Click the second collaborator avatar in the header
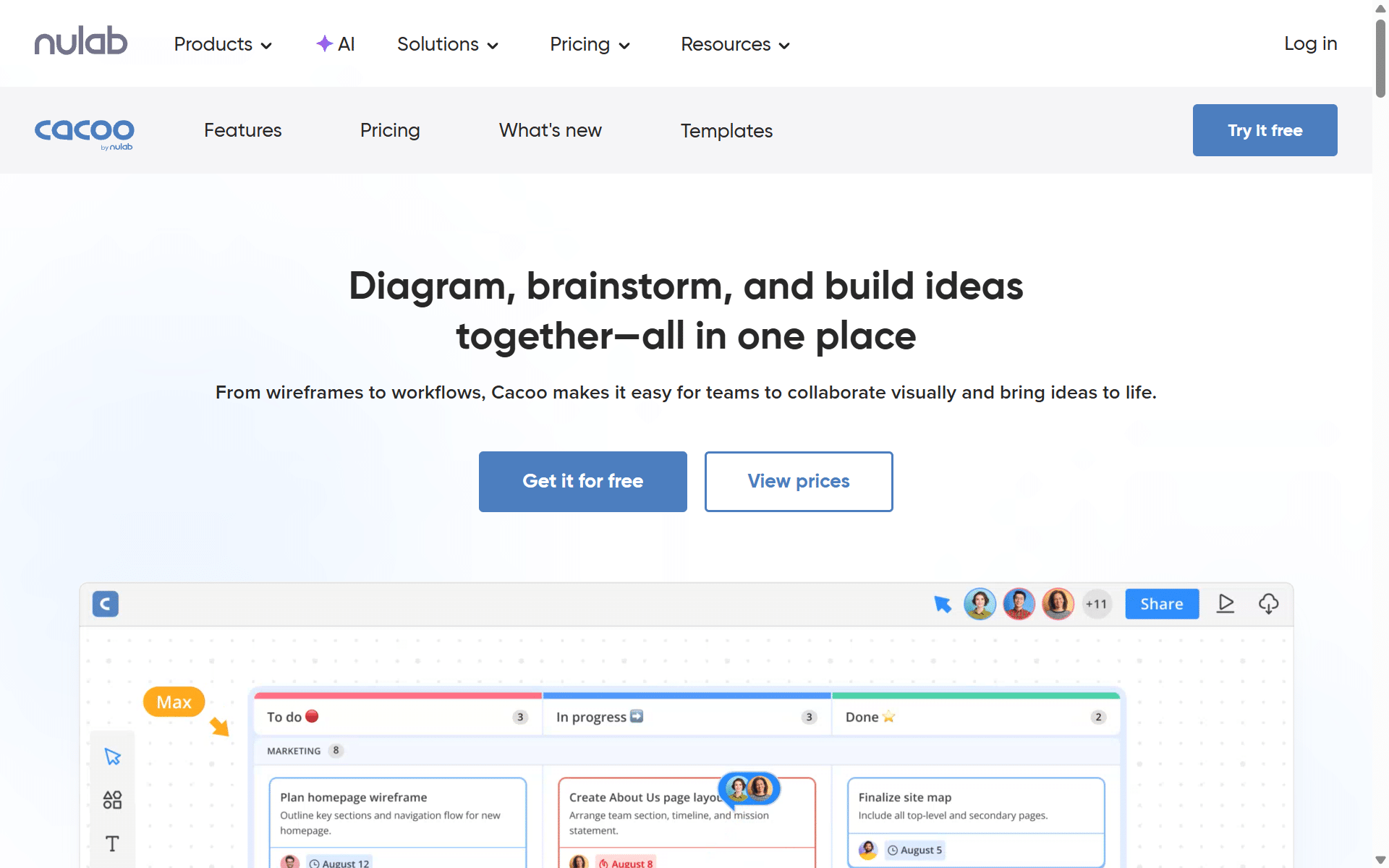1389x868 pixels. pyautogui.click(x=1019, y=604)
